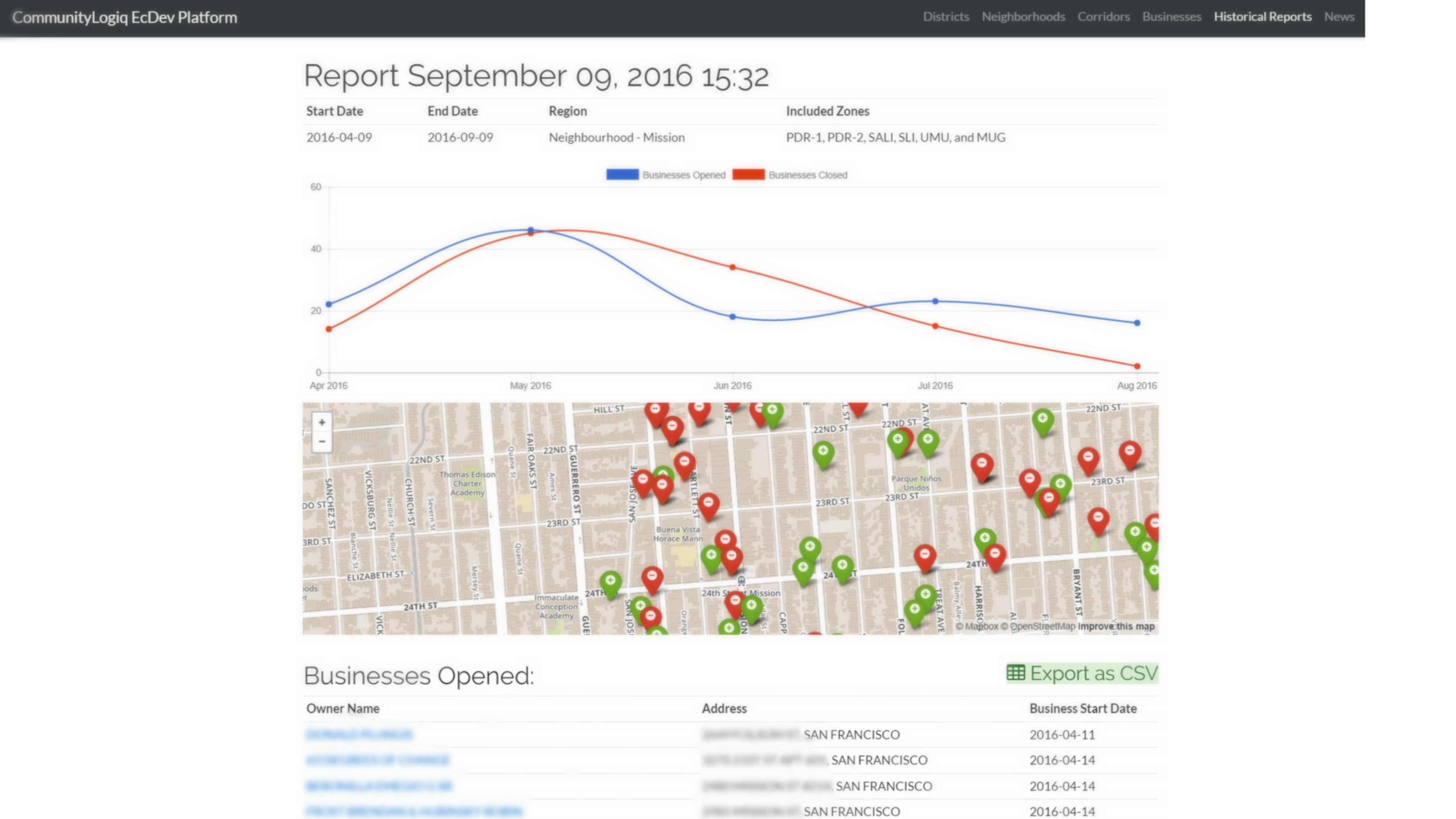1456x819 pixels.
Task: Click the green marker above Parque Niños Unidos
Action: 928,441
